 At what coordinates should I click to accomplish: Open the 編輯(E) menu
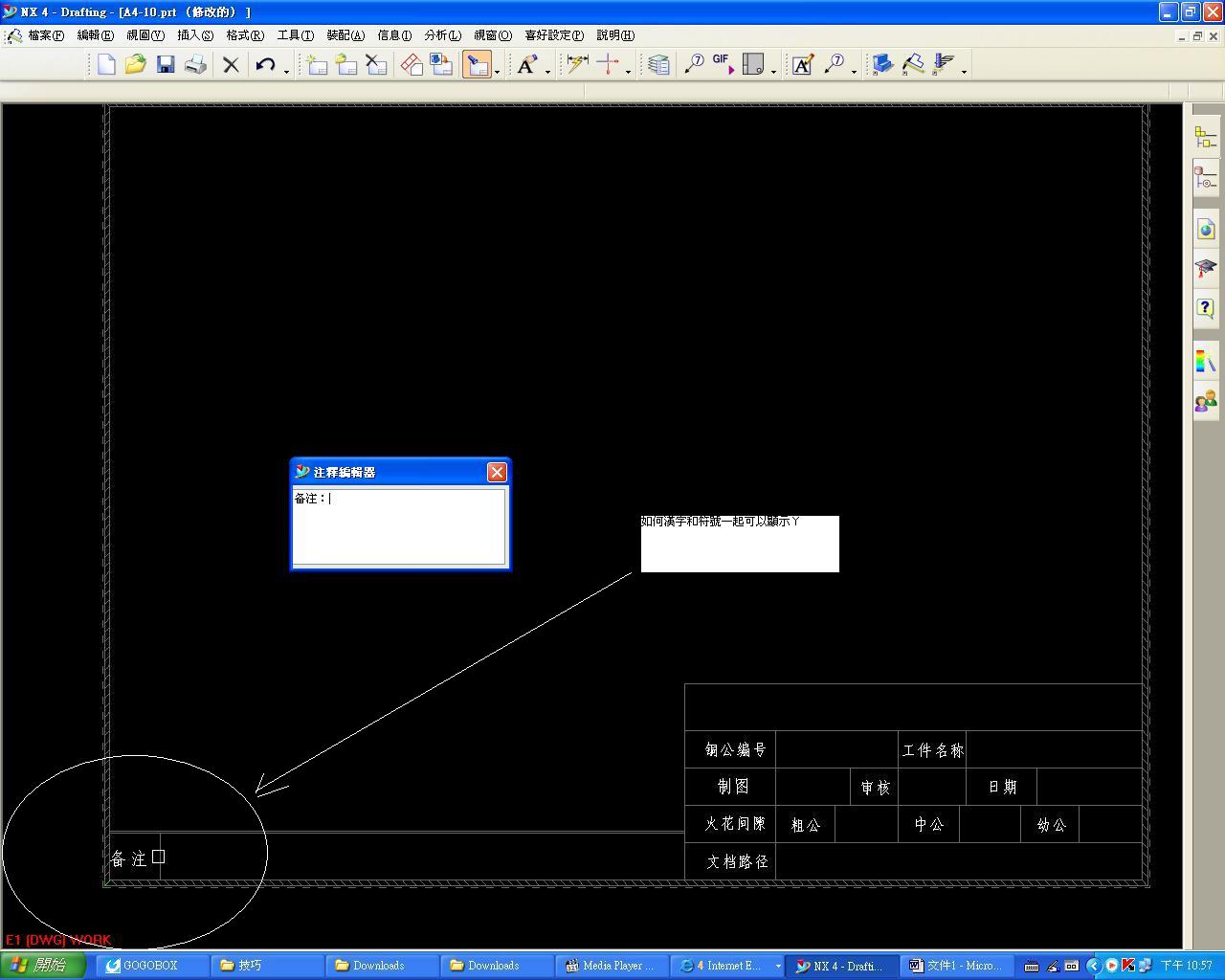[95, 35]
